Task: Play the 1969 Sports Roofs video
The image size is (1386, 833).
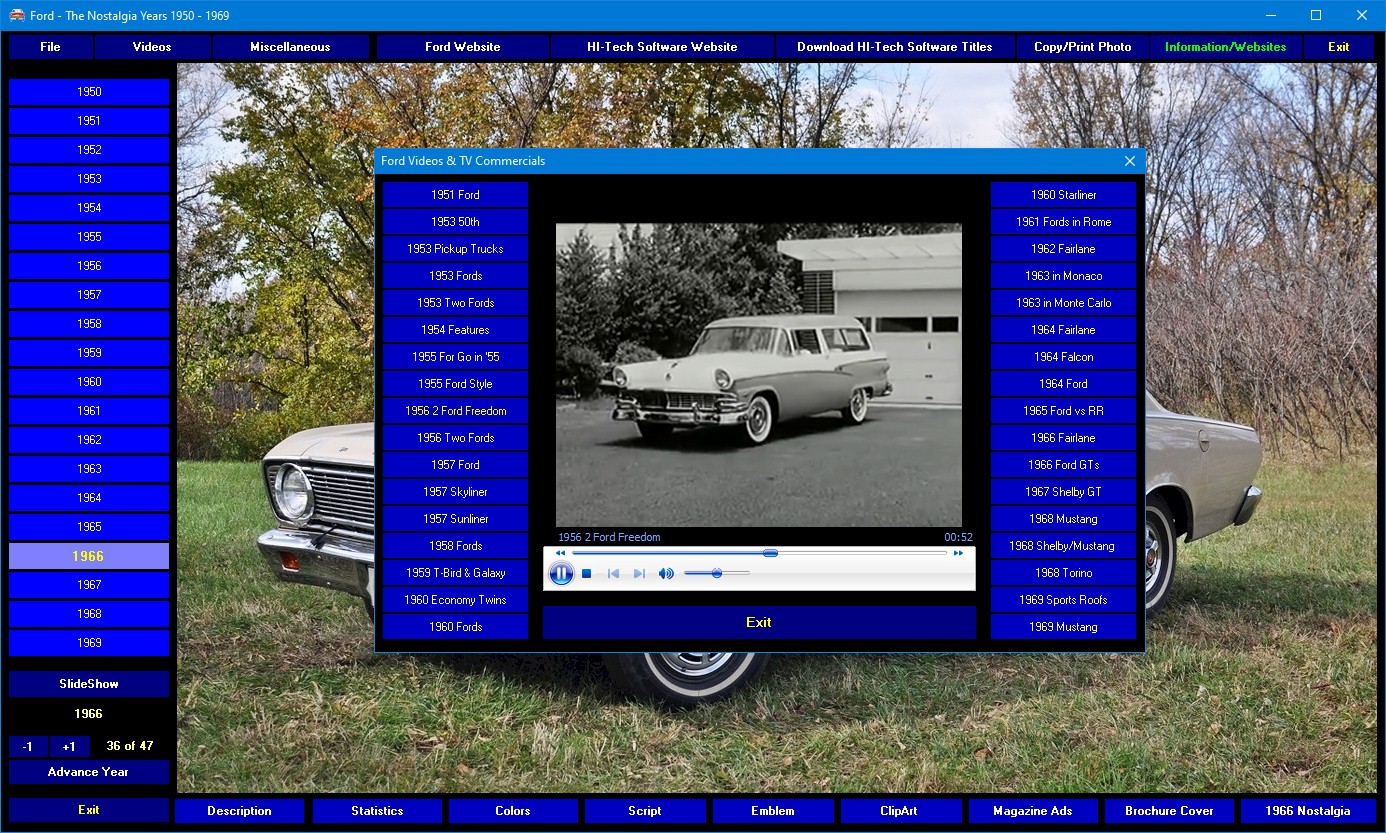Action: click(x=1063, y=600)
